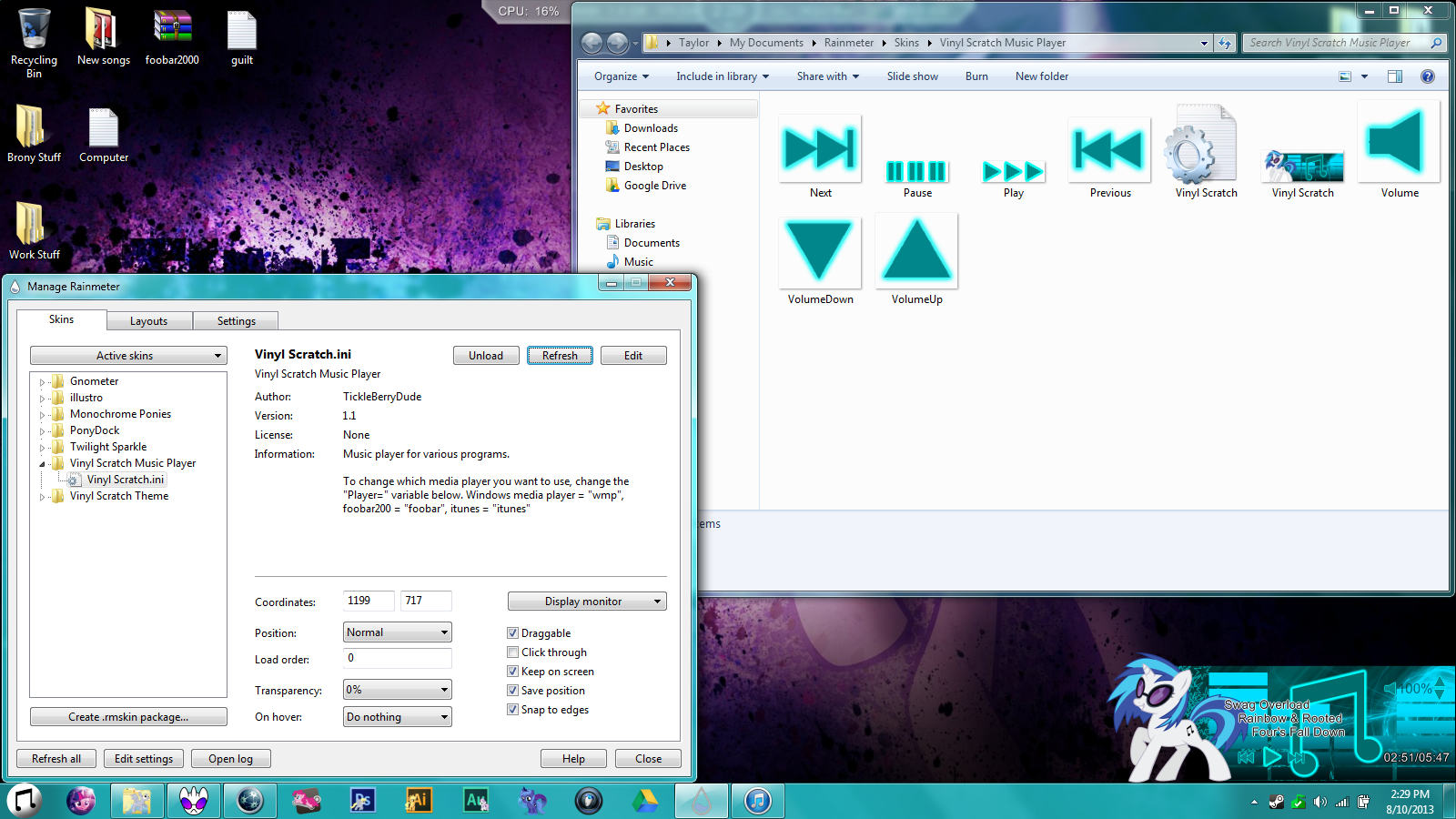Click the Load order input field
1456x819 pixels.
pyautogui.click(x=397, y=658)
